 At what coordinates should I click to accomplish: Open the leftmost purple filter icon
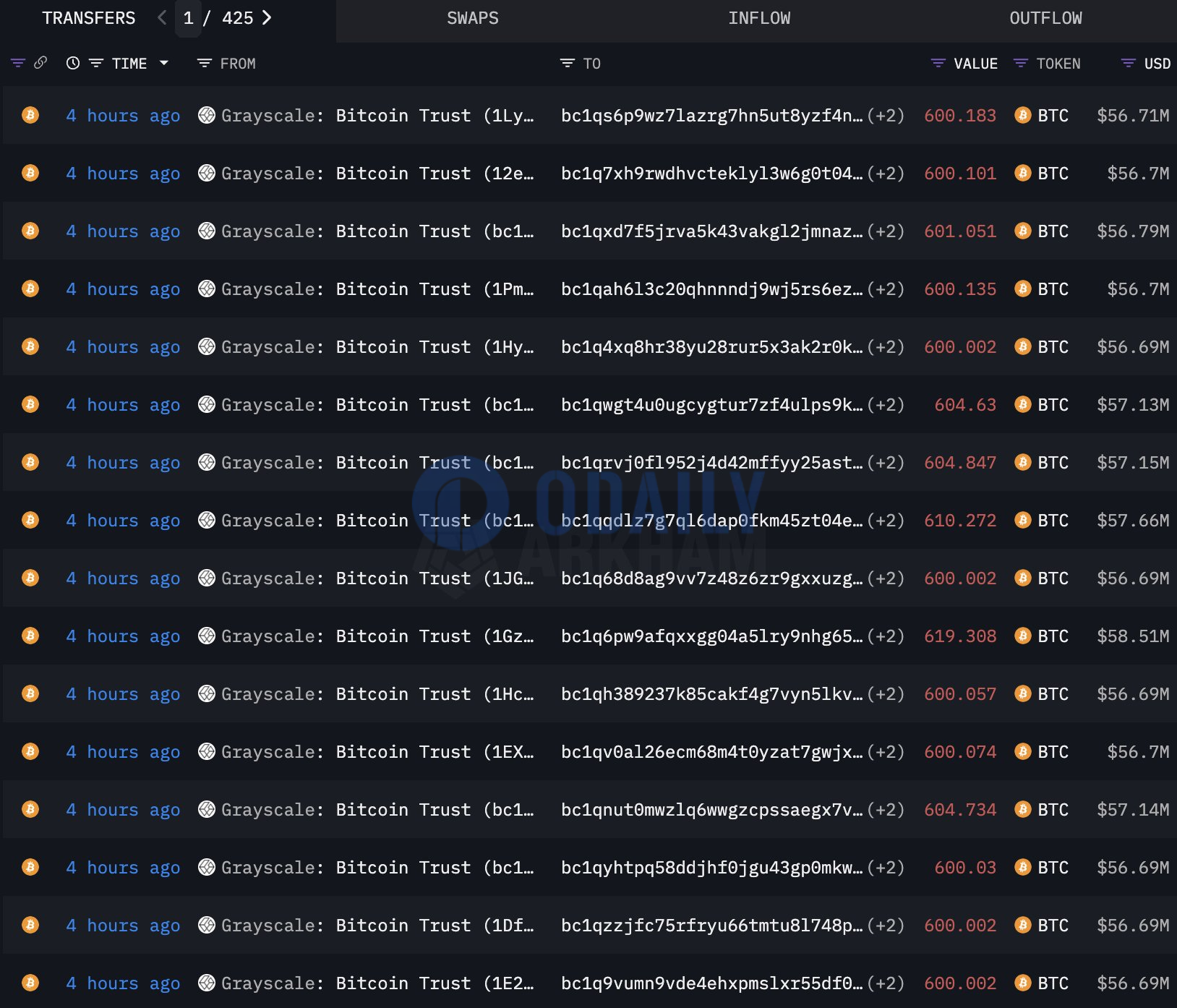pos(18,64)
